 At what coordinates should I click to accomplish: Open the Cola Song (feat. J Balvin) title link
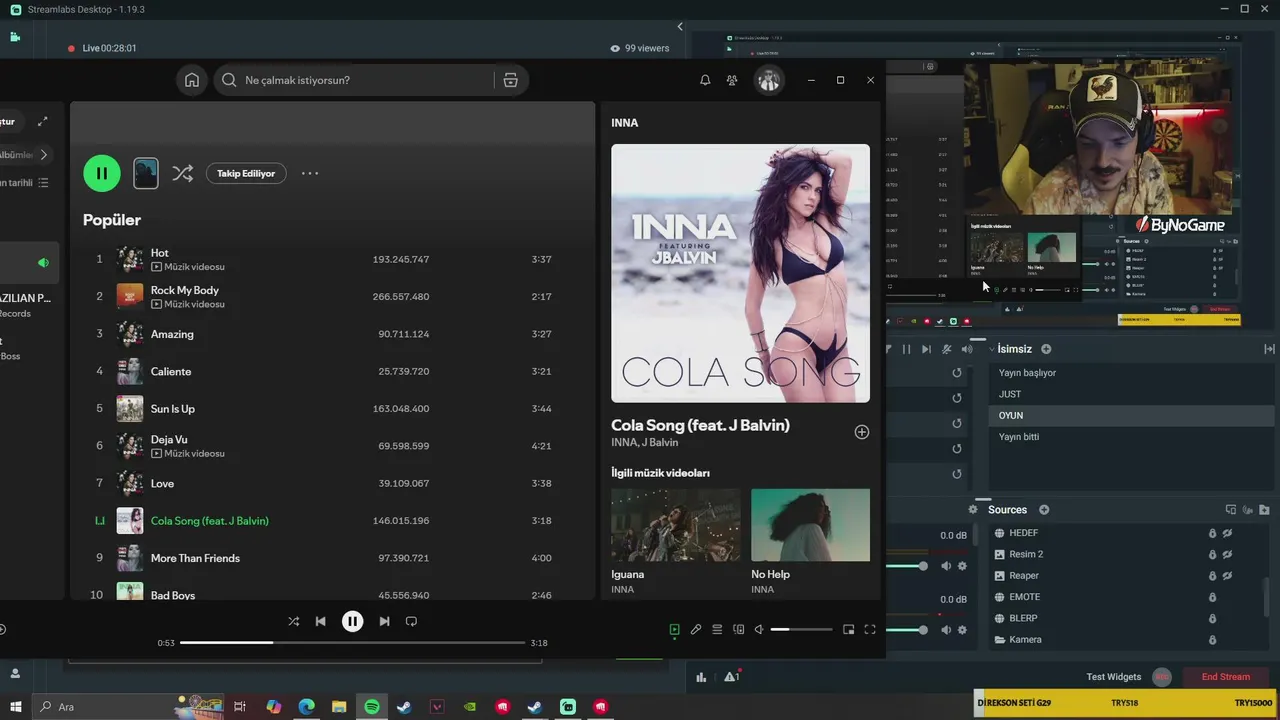click(x=700, y=425)
